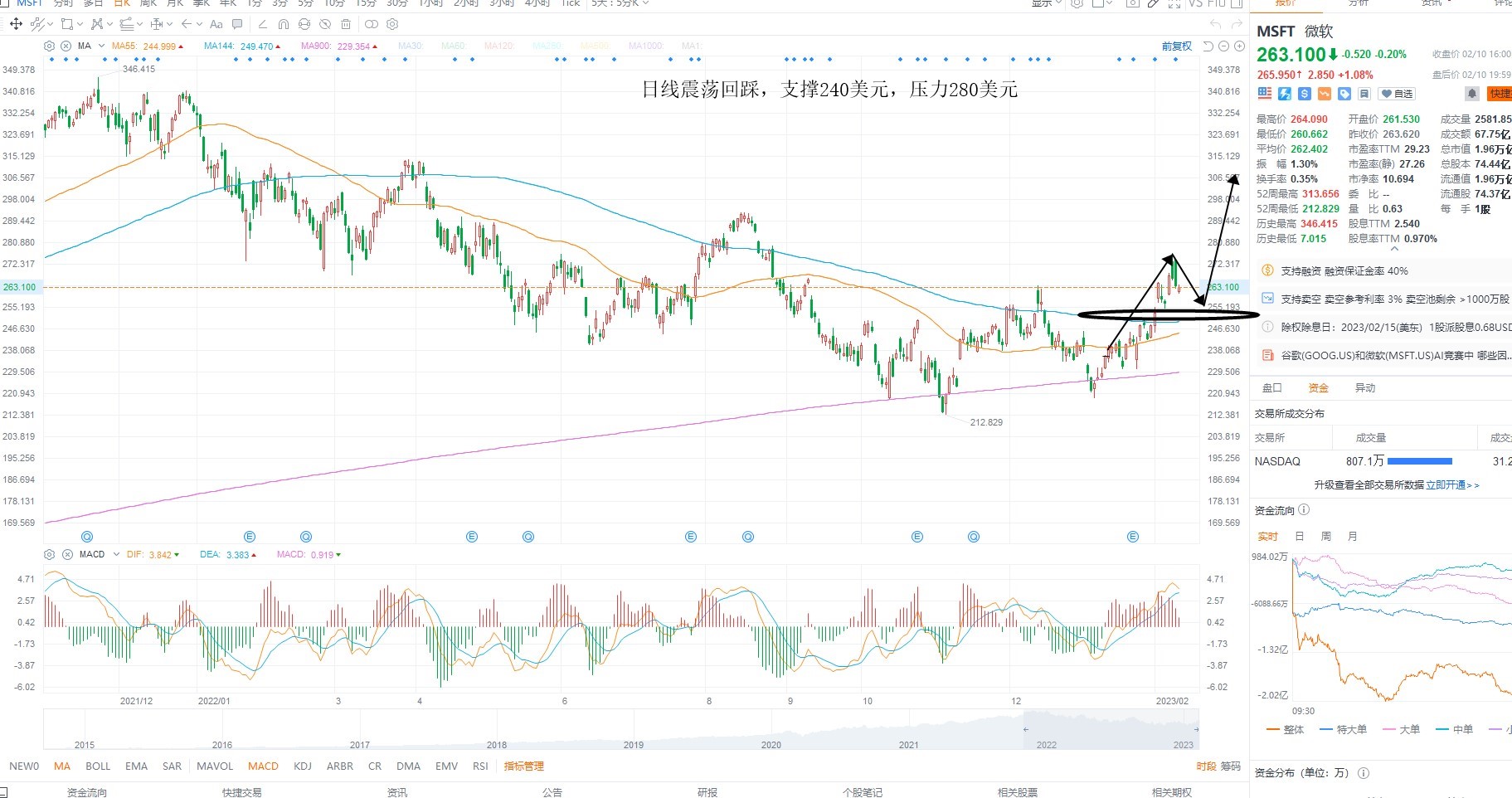Click the 212.829 low price label
This screenshot has height=798, width=1512.
click(x=986, y=422)
